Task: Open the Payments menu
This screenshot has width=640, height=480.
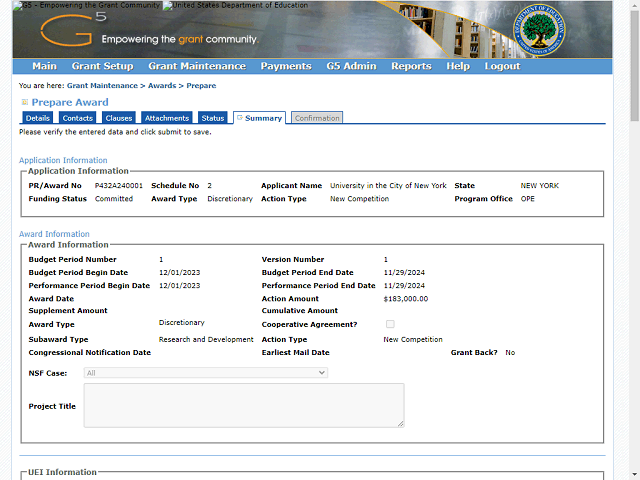Action: [286, 66]
